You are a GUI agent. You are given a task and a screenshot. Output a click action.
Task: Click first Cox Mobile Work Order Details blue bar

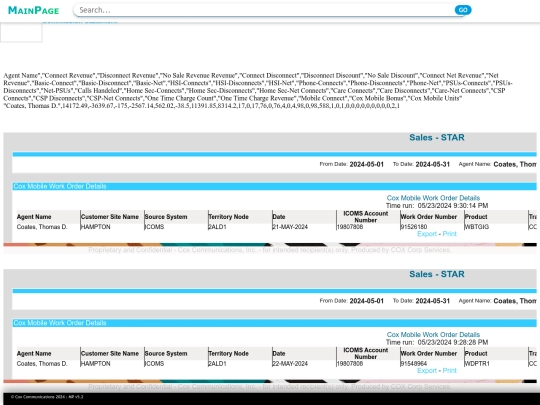(x=274, y=186)
